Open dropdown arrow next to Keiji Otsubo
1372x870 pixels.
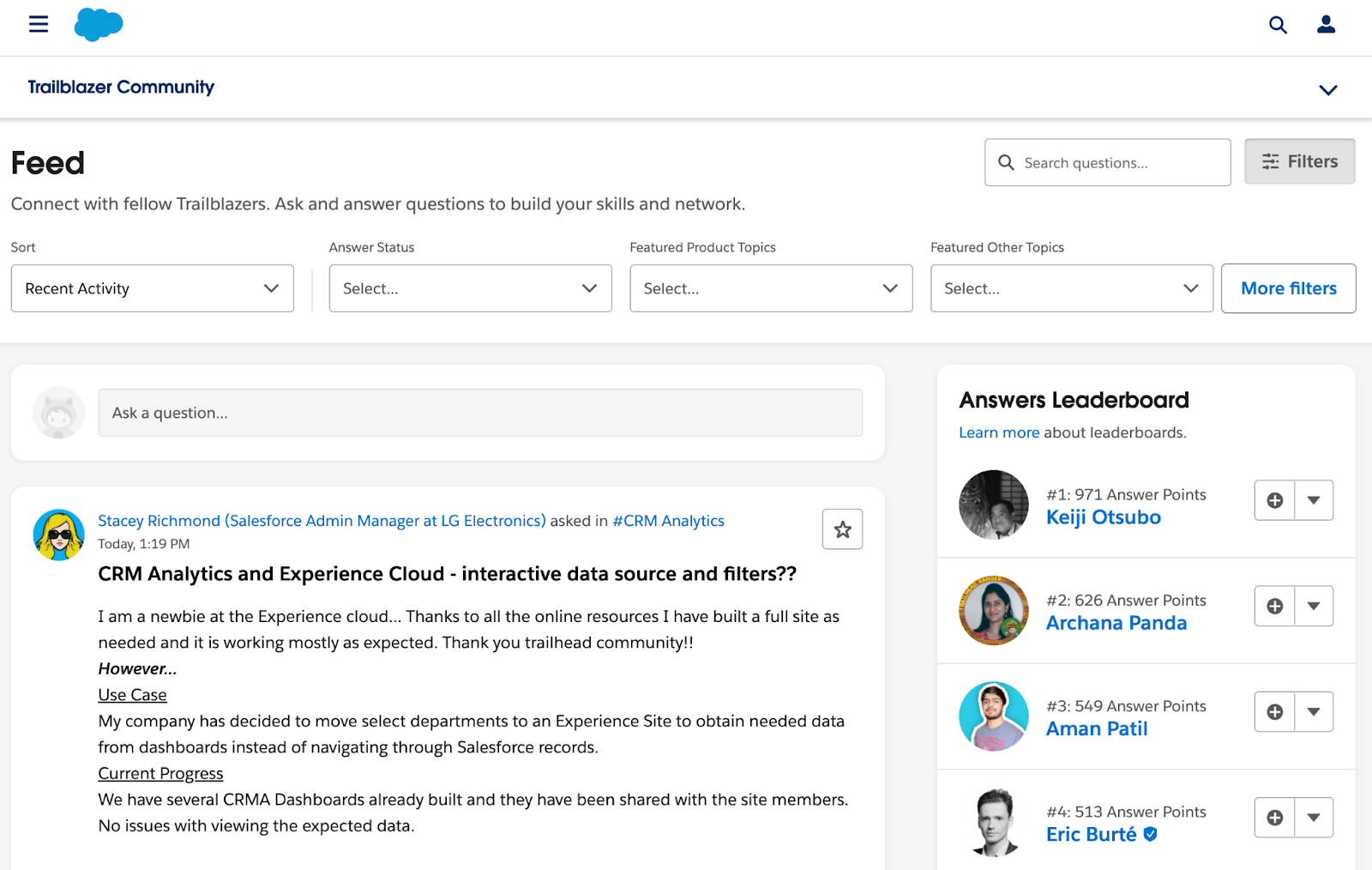pos(1314,500)
